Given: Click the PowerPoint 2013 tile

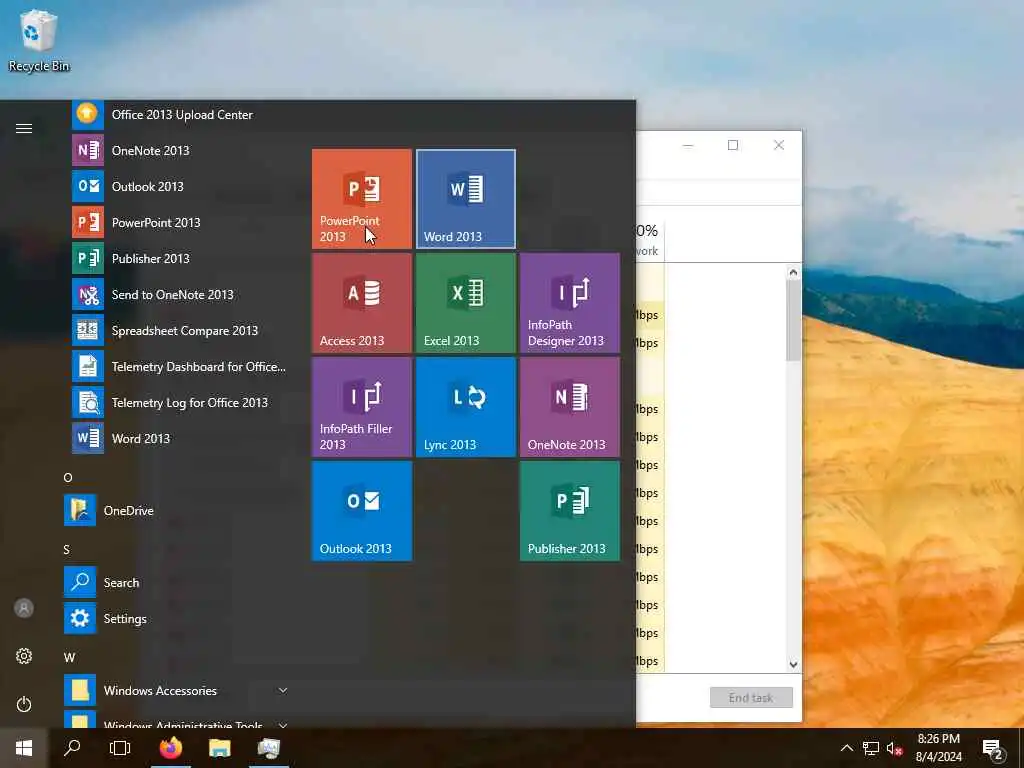Looking at the screenshot, I should [362, 199].
